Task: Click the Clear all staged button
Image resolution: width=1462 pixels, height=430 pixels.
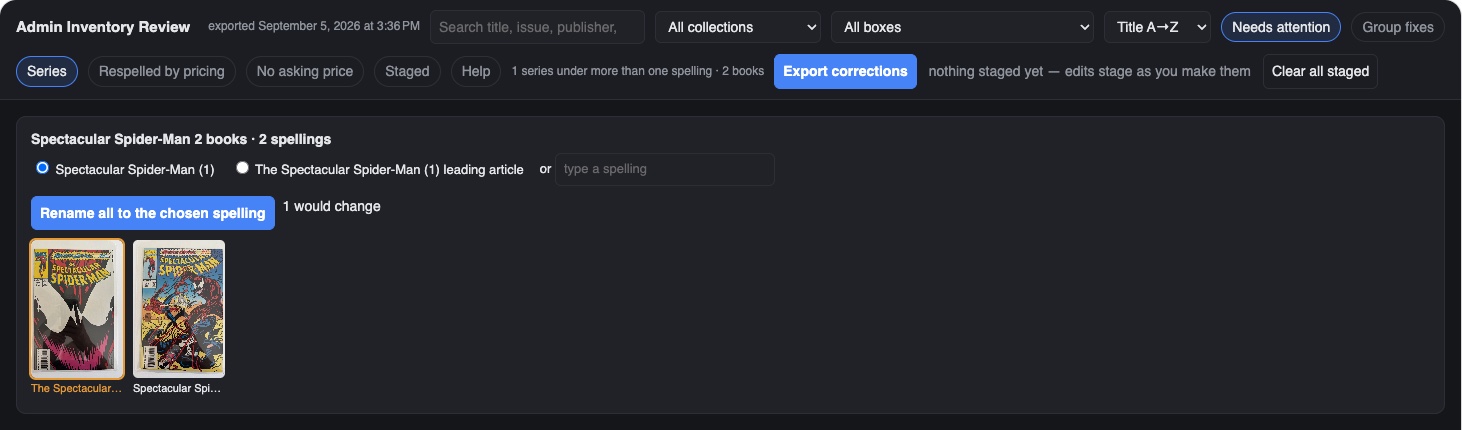Action: (1320, 71)
